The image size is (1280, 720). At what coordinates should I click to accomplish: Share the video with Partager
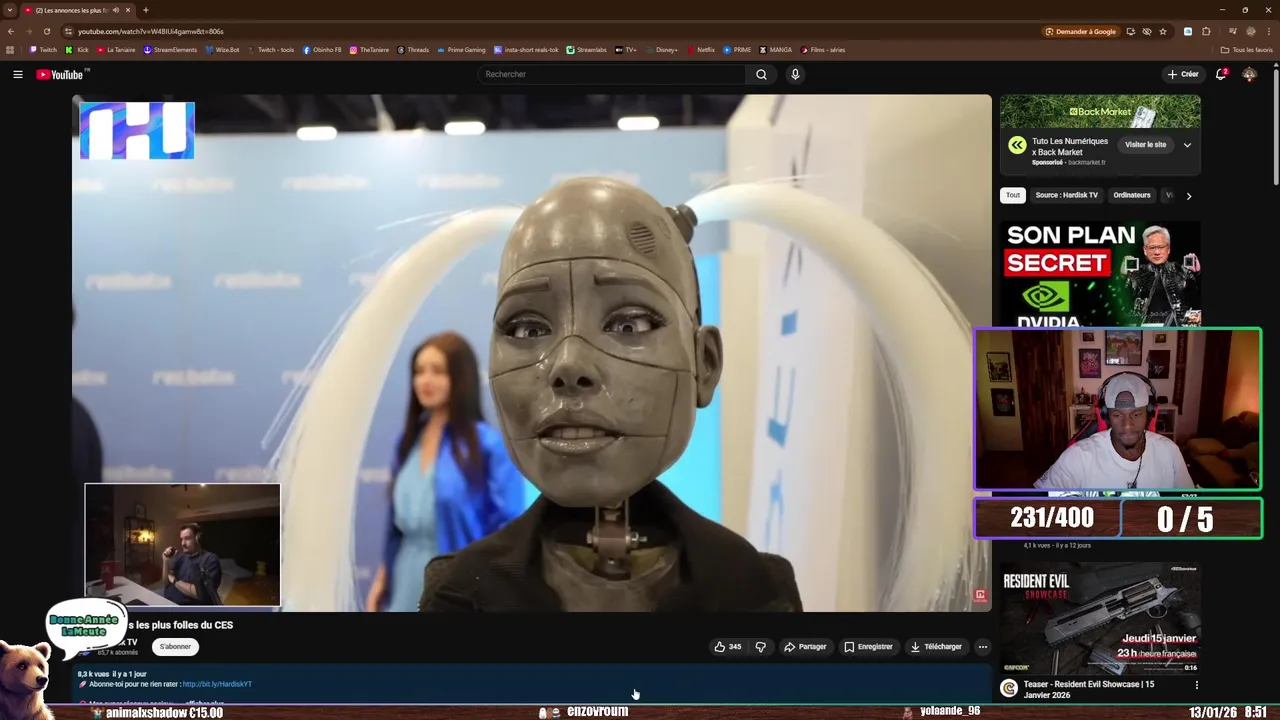point(805,647)
